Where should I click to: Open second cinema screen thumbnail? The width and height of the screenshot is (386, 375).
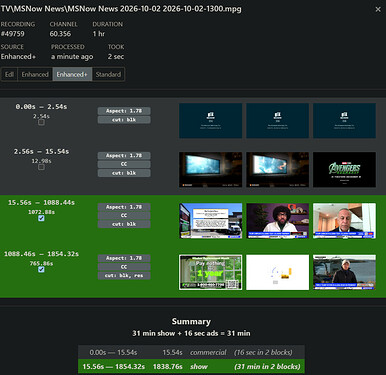click(x=278, y=170)
